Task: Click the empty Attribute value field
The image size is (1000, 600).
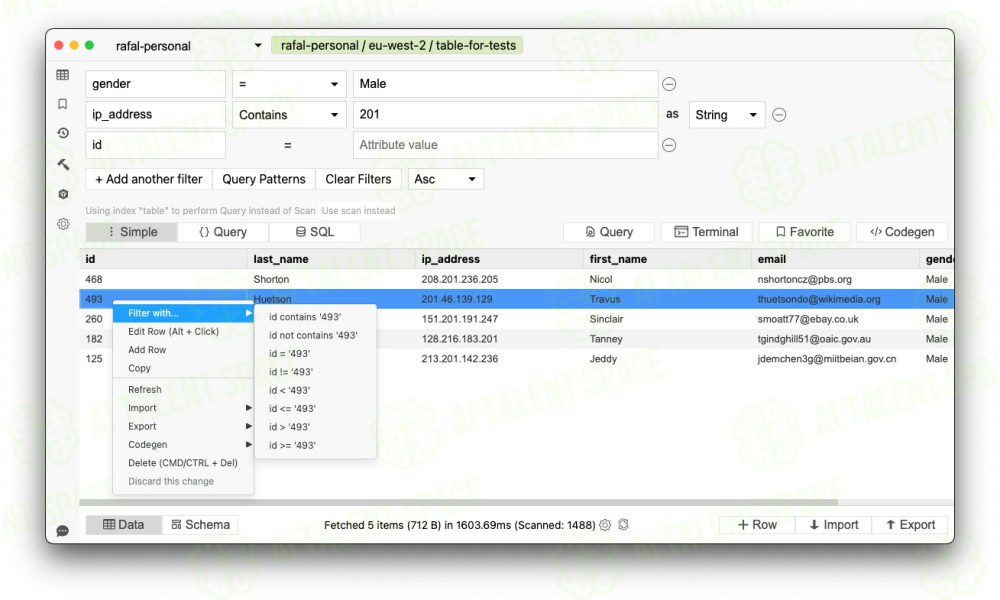Action: pyautogui.click(x=506, y=145)
